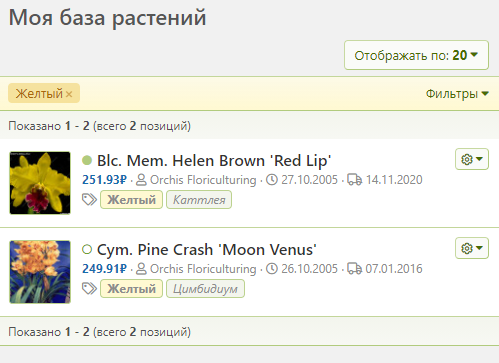499x363 pixels.
Task: Click the person icon in the Cym. Pine Crash row
Action: pyautogui.click(x=141, y=269)
